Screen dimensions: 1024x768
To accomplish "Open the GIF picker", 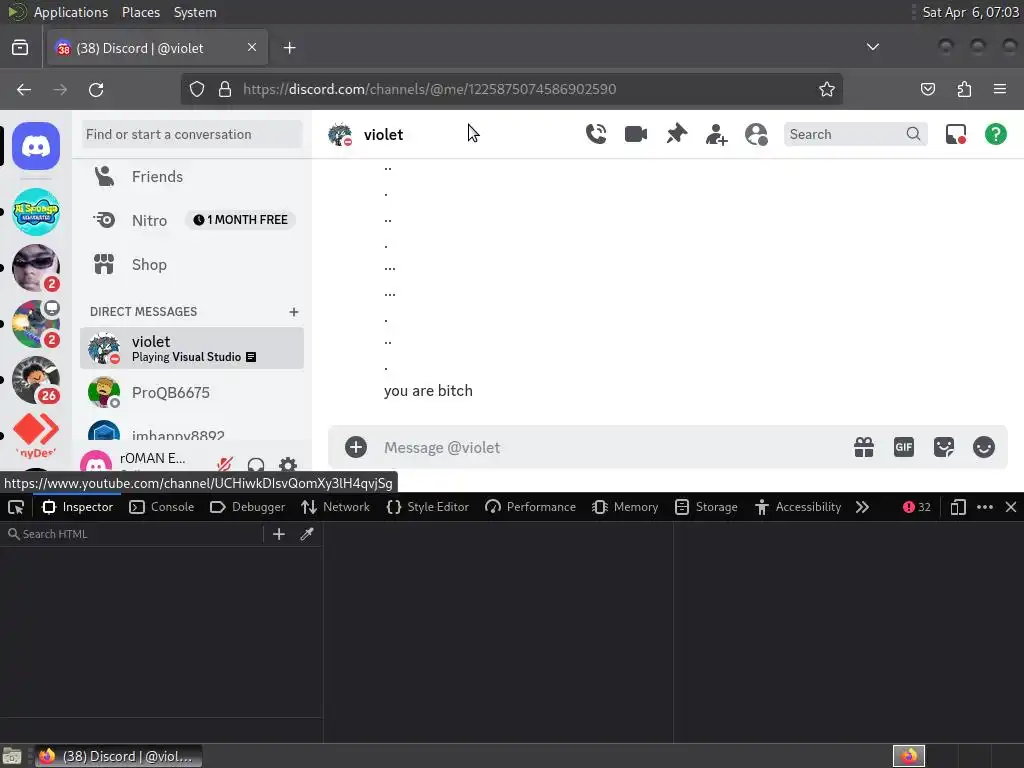I will point(903,447).
